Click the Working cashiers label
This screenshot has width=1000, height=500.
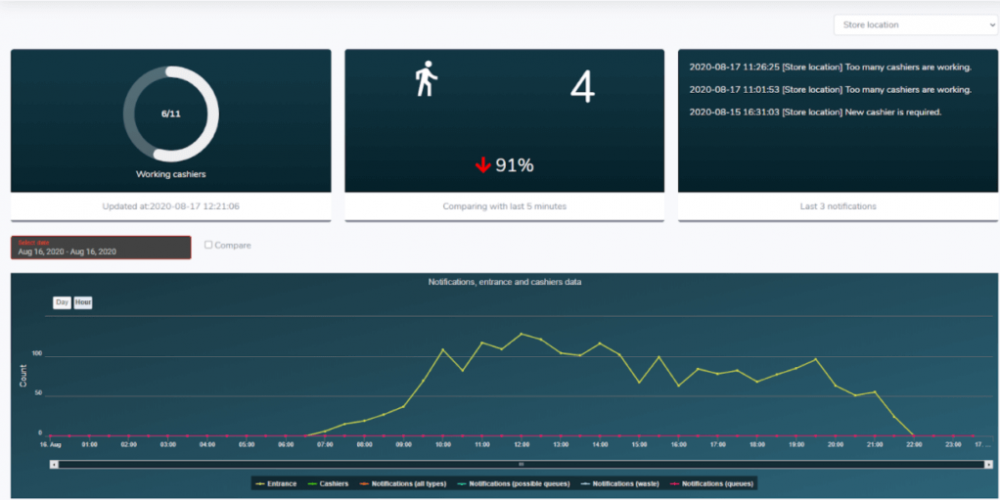(171, 173)
